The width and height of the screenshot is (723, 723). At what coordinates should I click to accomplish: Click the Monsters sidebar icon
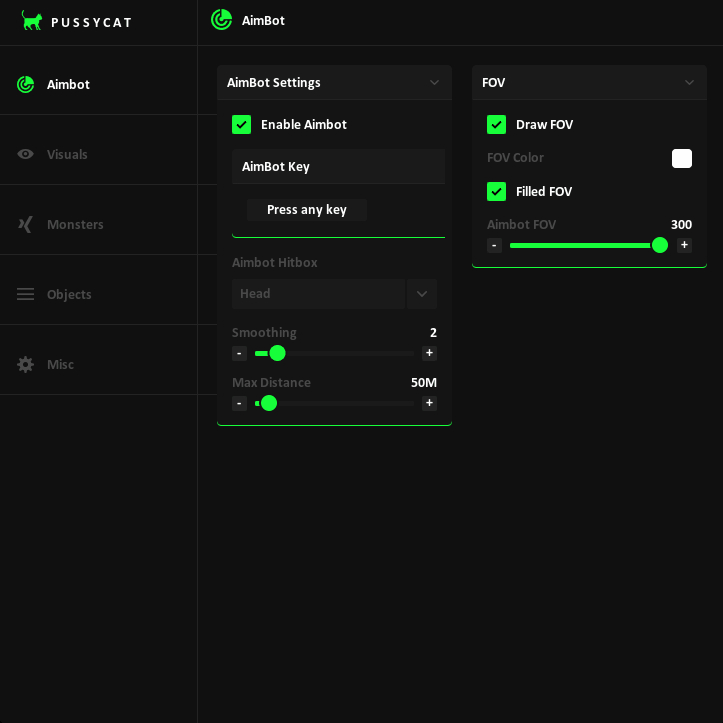point(26,224)
